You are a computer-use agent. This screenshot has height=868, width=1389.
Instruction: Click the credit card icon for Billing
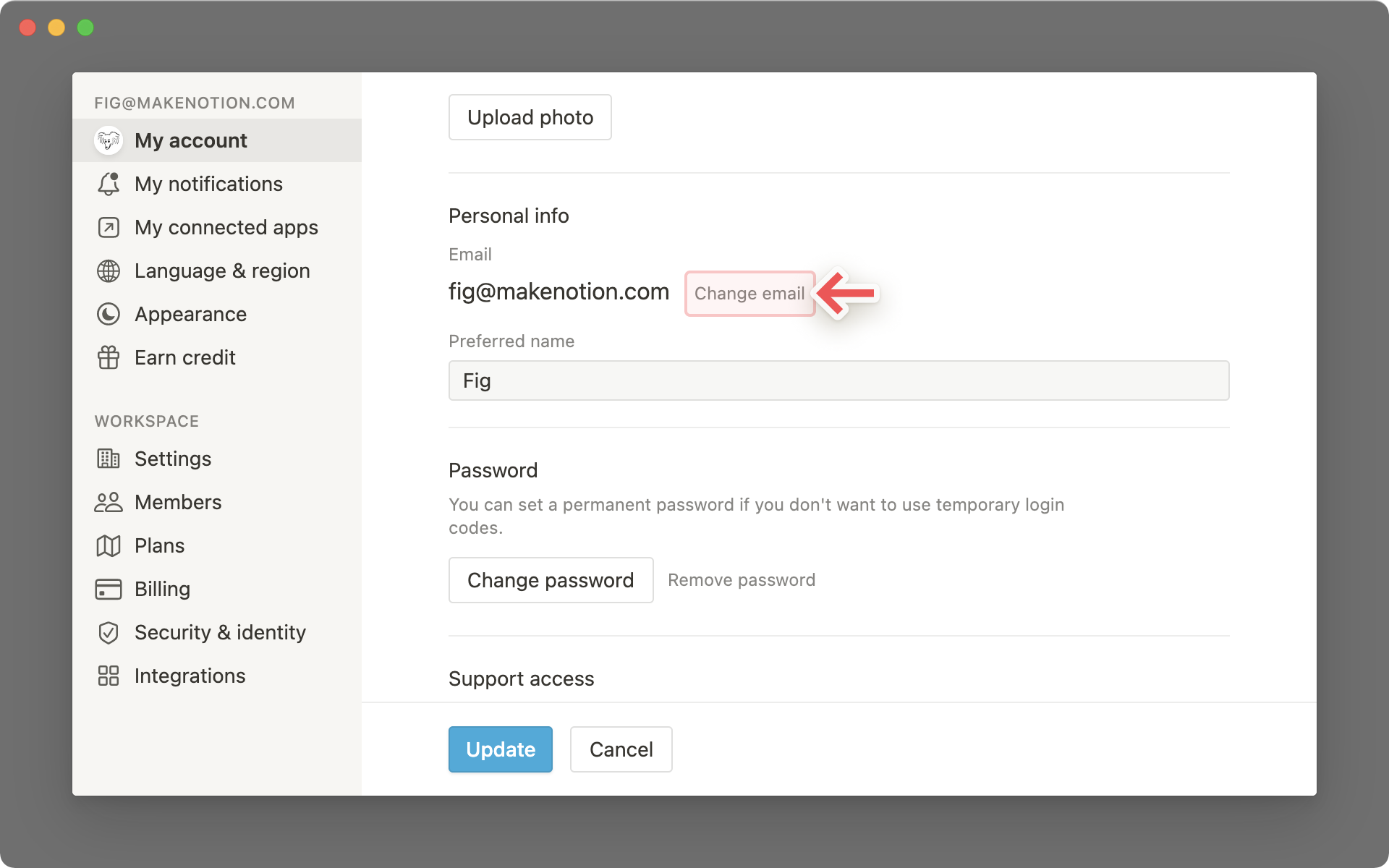[109, 589]
